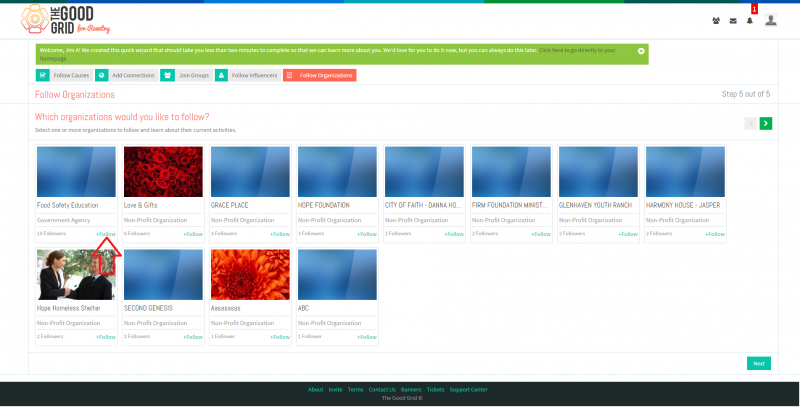The width and height of the screenshot is (800, 407).
Task: Go to next organizations page arrow
Action: click(765, 123)
